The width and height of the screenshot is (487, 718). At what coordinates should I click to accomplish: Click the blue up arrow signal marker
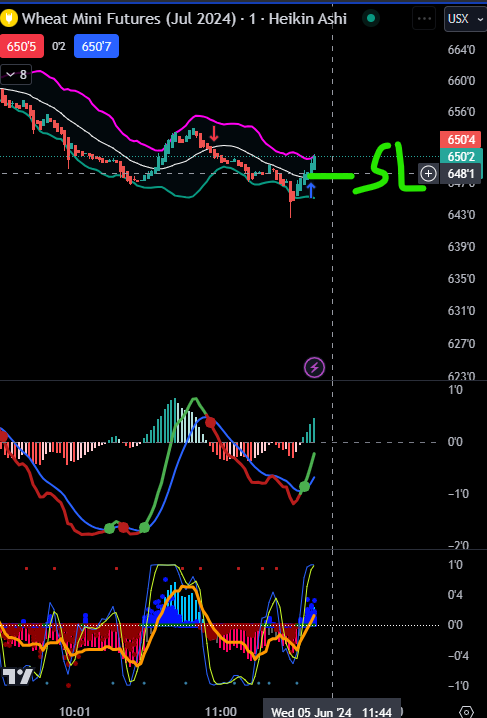[x=311, y=190]
